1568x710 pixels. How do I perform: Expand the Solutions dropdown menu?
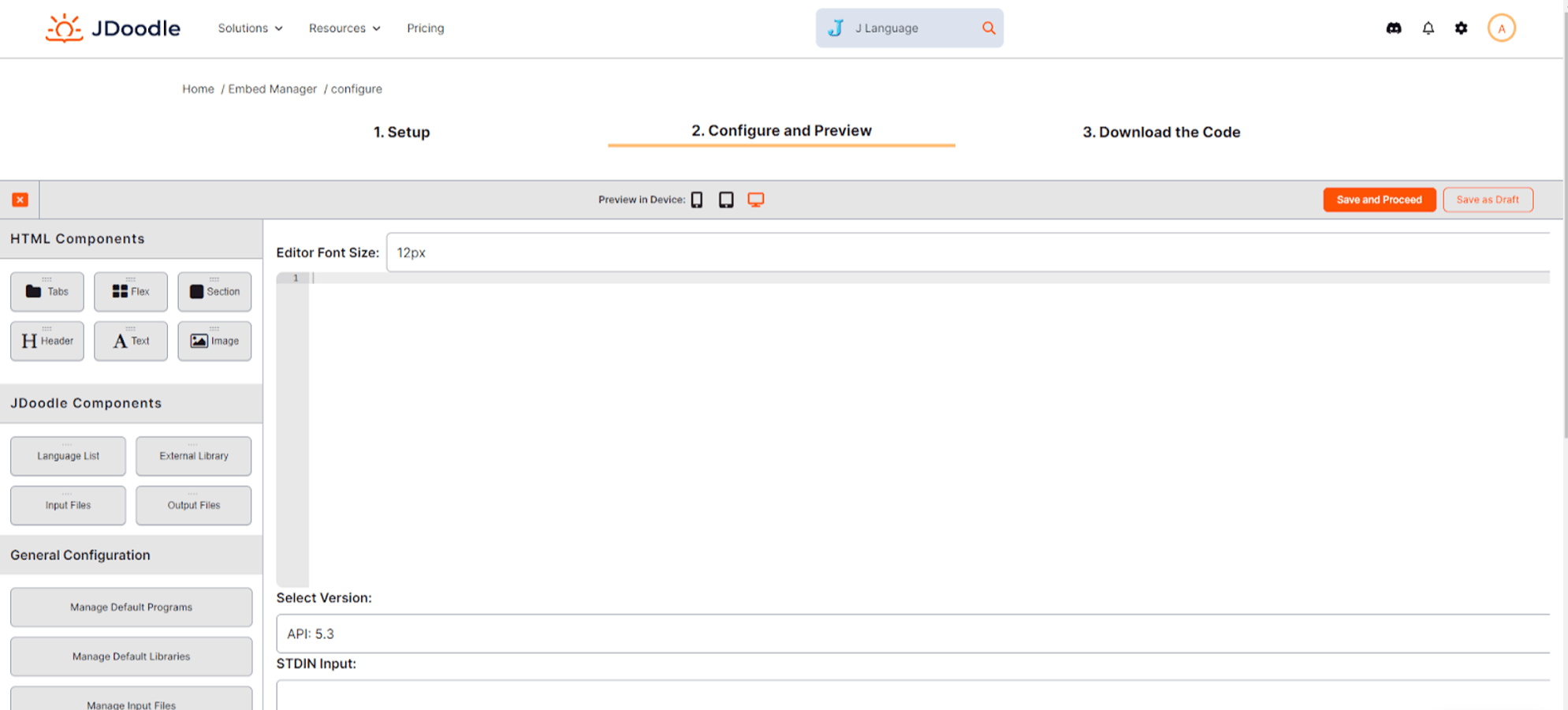(250, 28)
